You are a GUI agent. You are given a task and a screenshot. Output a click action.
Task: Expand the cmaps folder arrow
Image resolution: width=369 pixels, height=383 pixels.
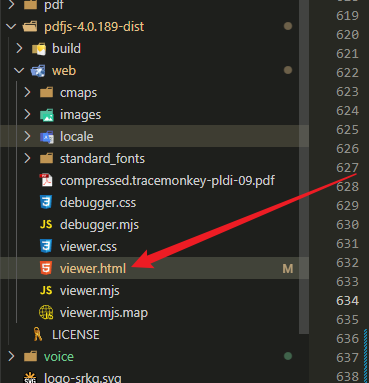[27, 92]
